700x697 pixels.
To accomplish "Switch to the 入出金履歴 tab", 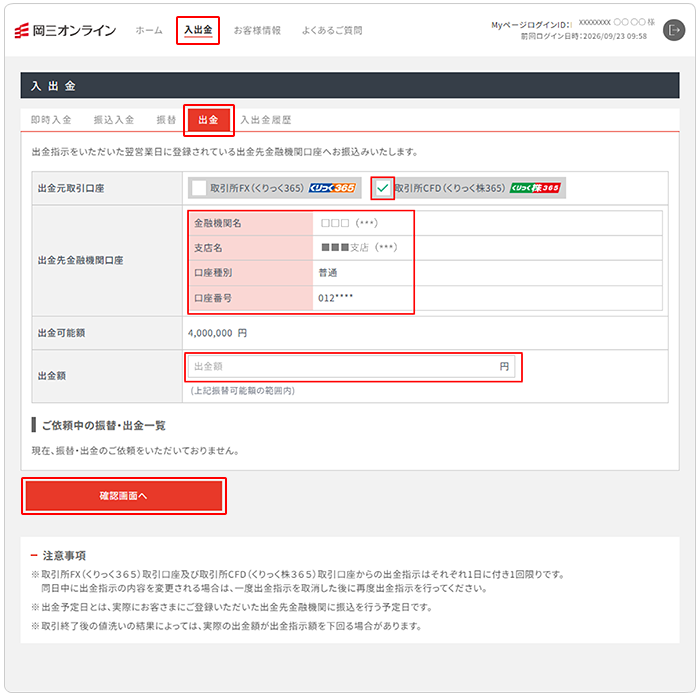I will pyautogui.click(x=266, y=120).
